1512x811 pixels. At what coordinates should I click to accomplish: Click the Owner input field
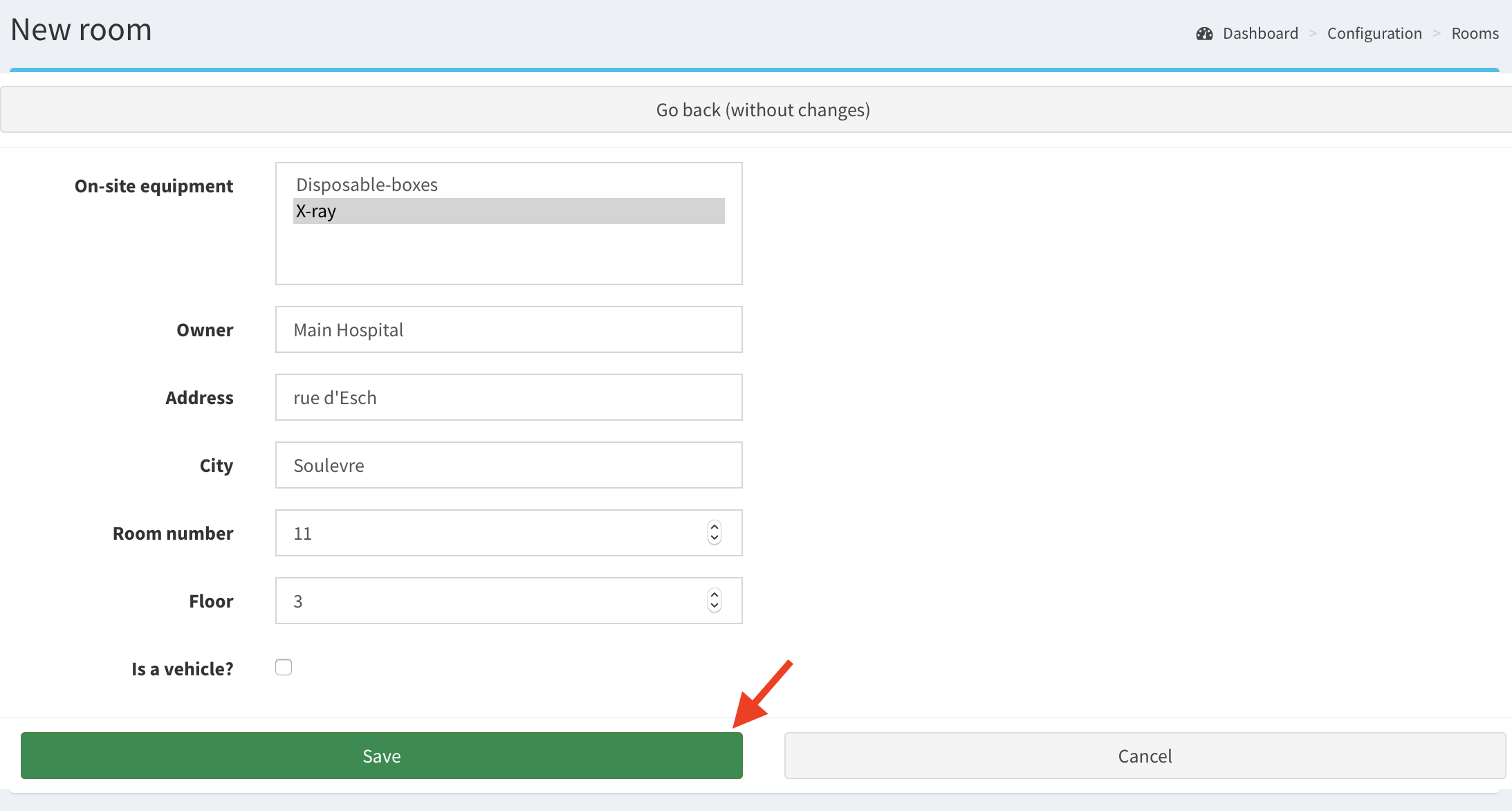508,330
